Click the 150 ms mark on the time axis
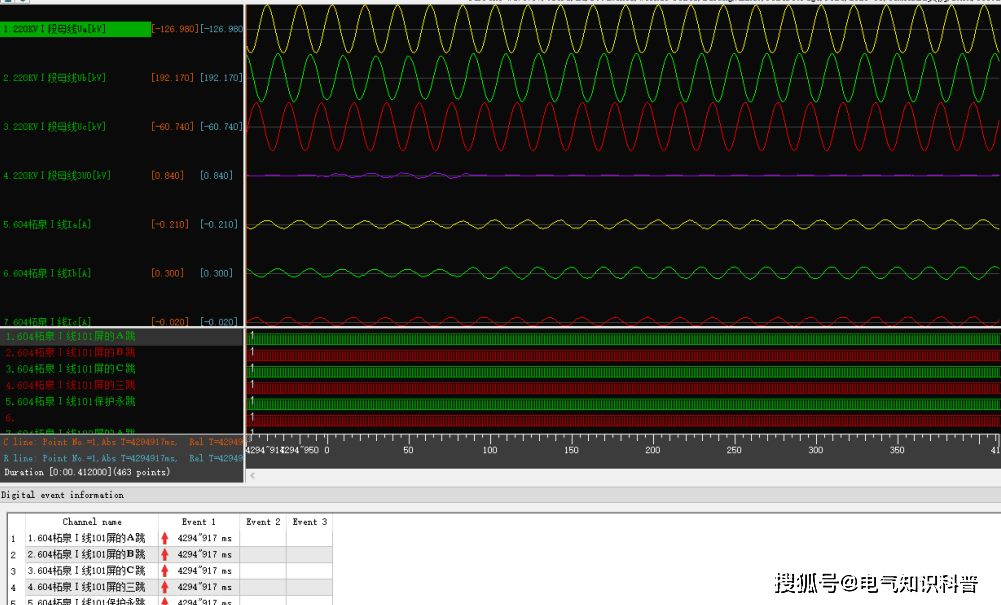The image size is (1001, 605). pyautogui.click(x=571, y=450)
